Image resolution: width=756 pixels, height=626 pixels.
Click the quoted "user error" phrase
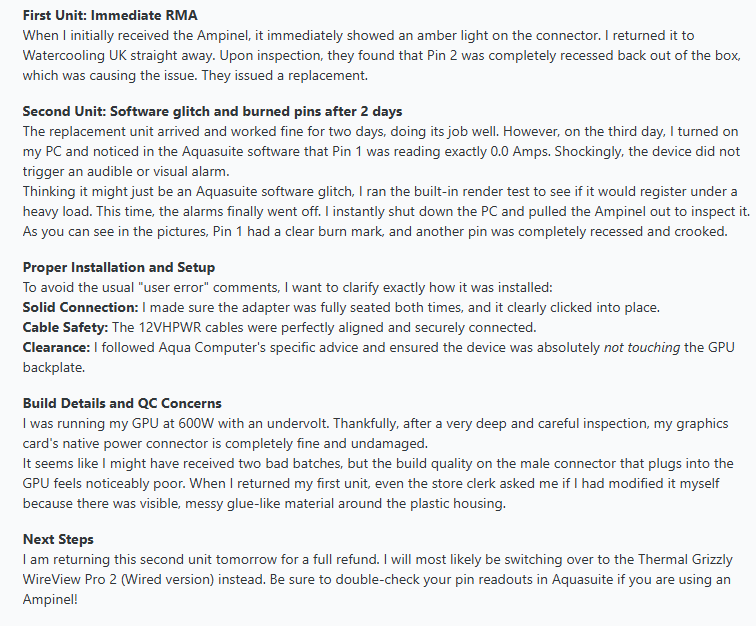coord(173,287)
